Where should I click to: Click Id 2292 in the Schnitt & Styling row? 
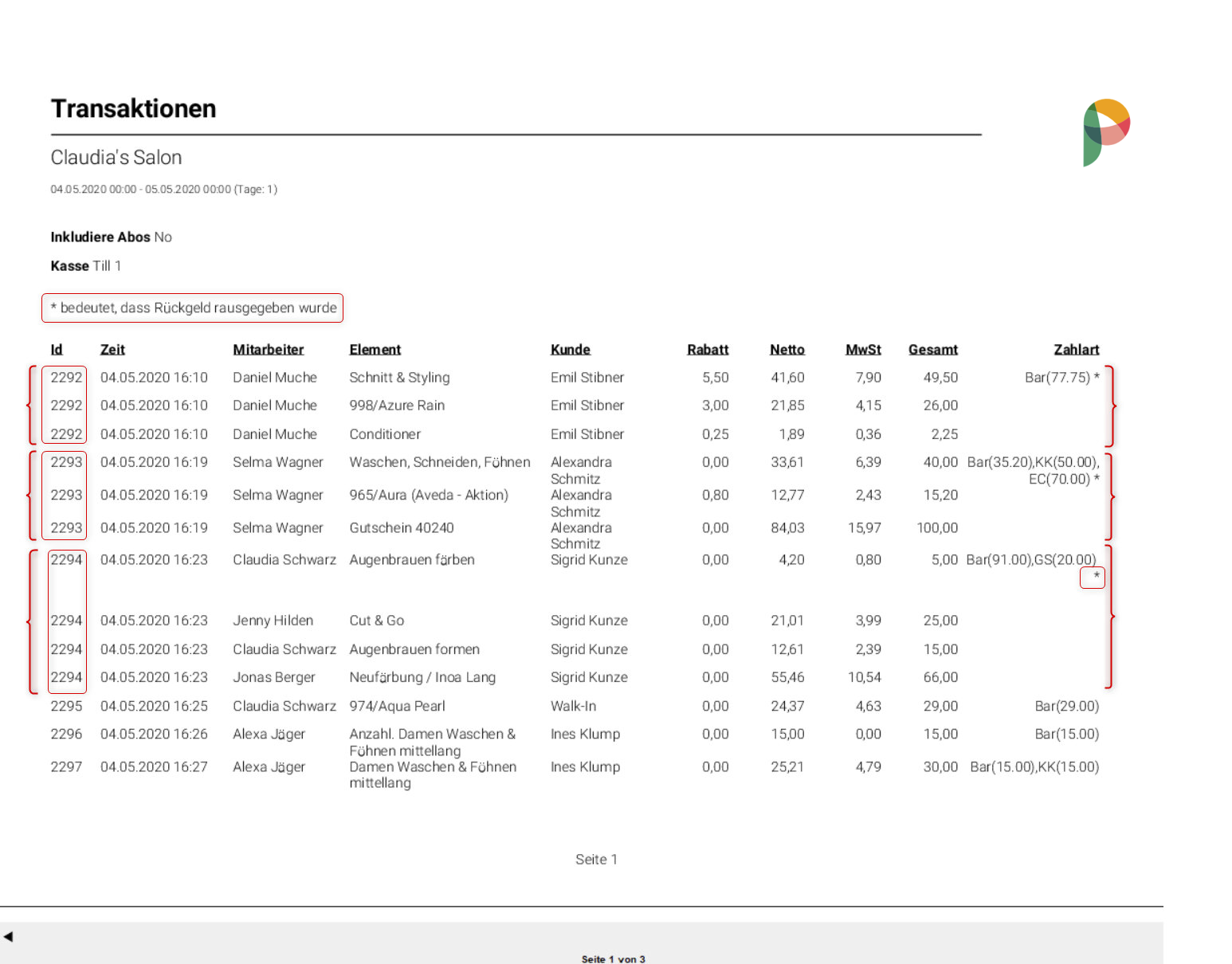[x=66, y=378]
